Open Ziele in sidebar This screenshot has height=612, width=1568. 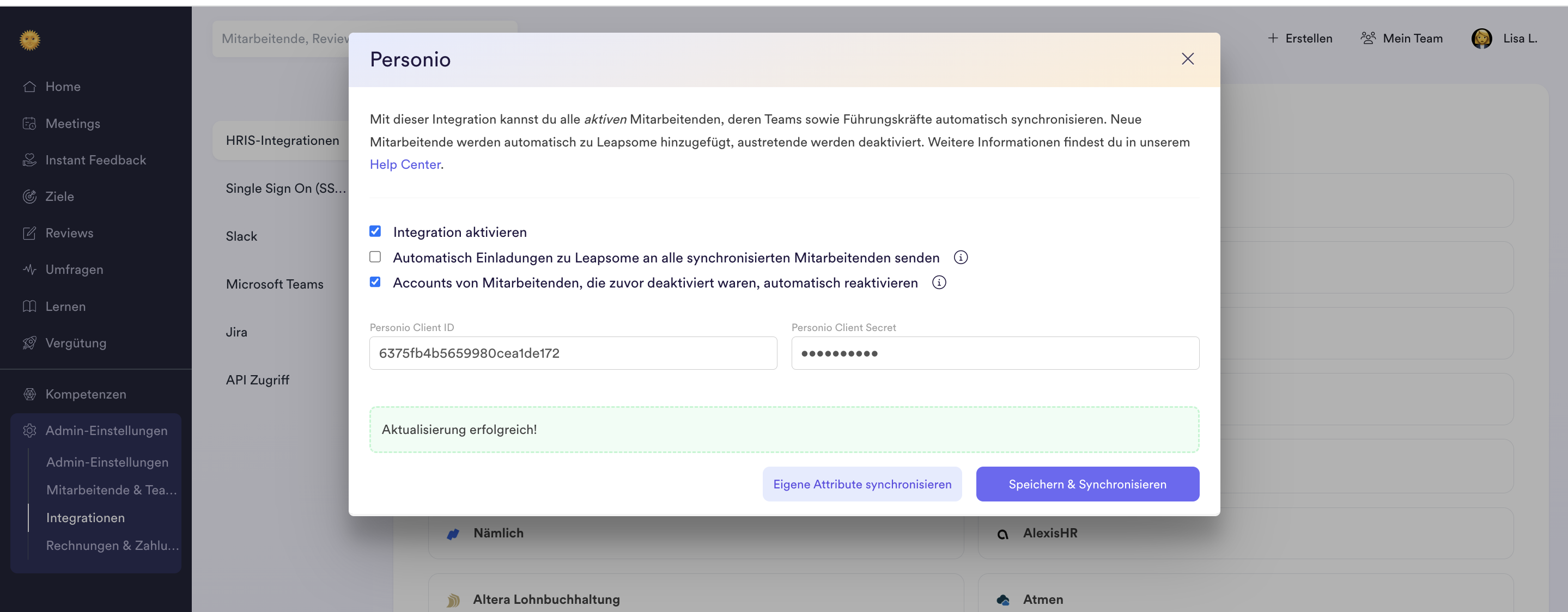(x=59, y=197)
